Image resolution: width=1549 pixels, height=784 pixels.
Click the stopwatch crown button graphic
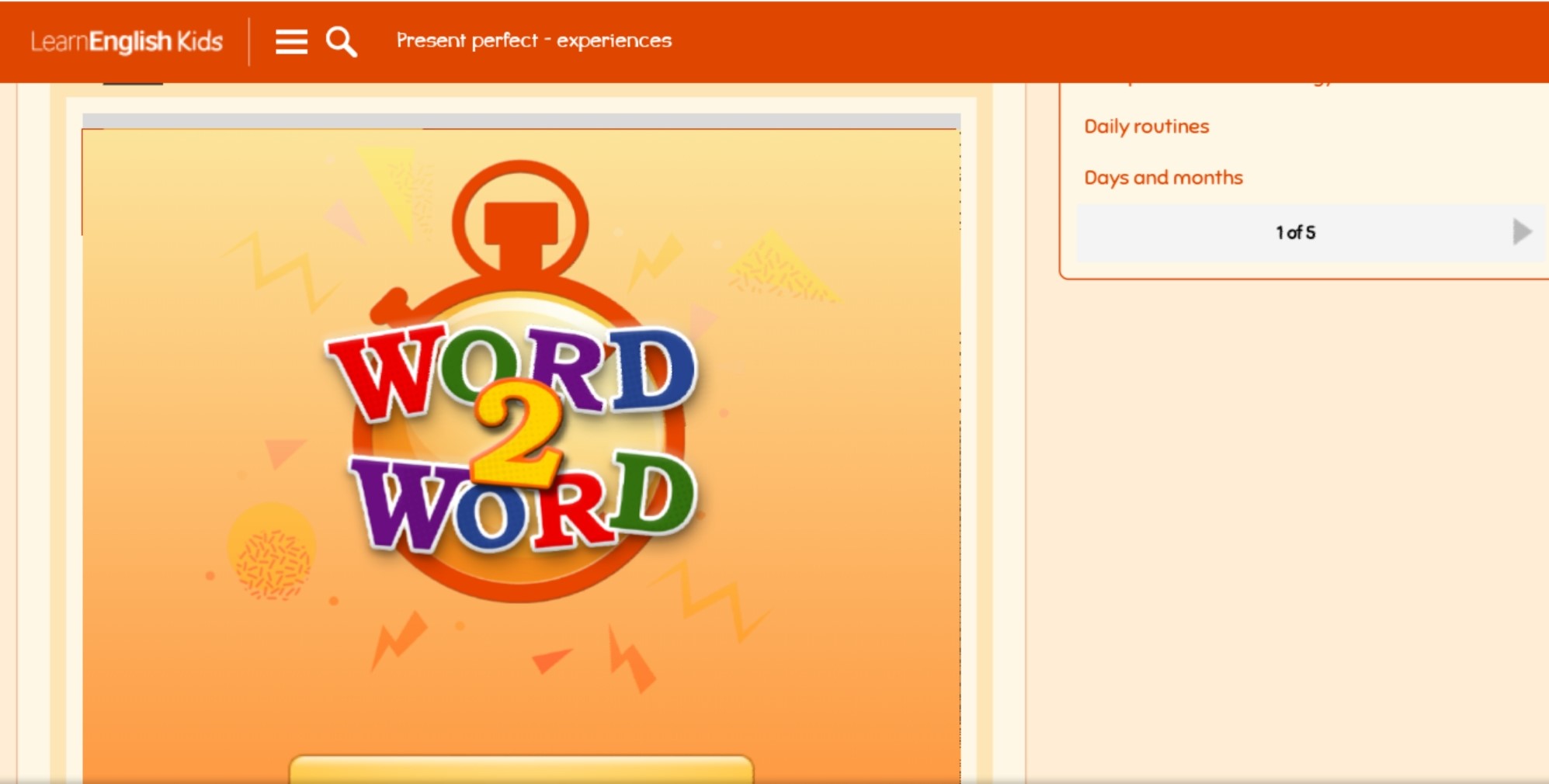point(520,224)
